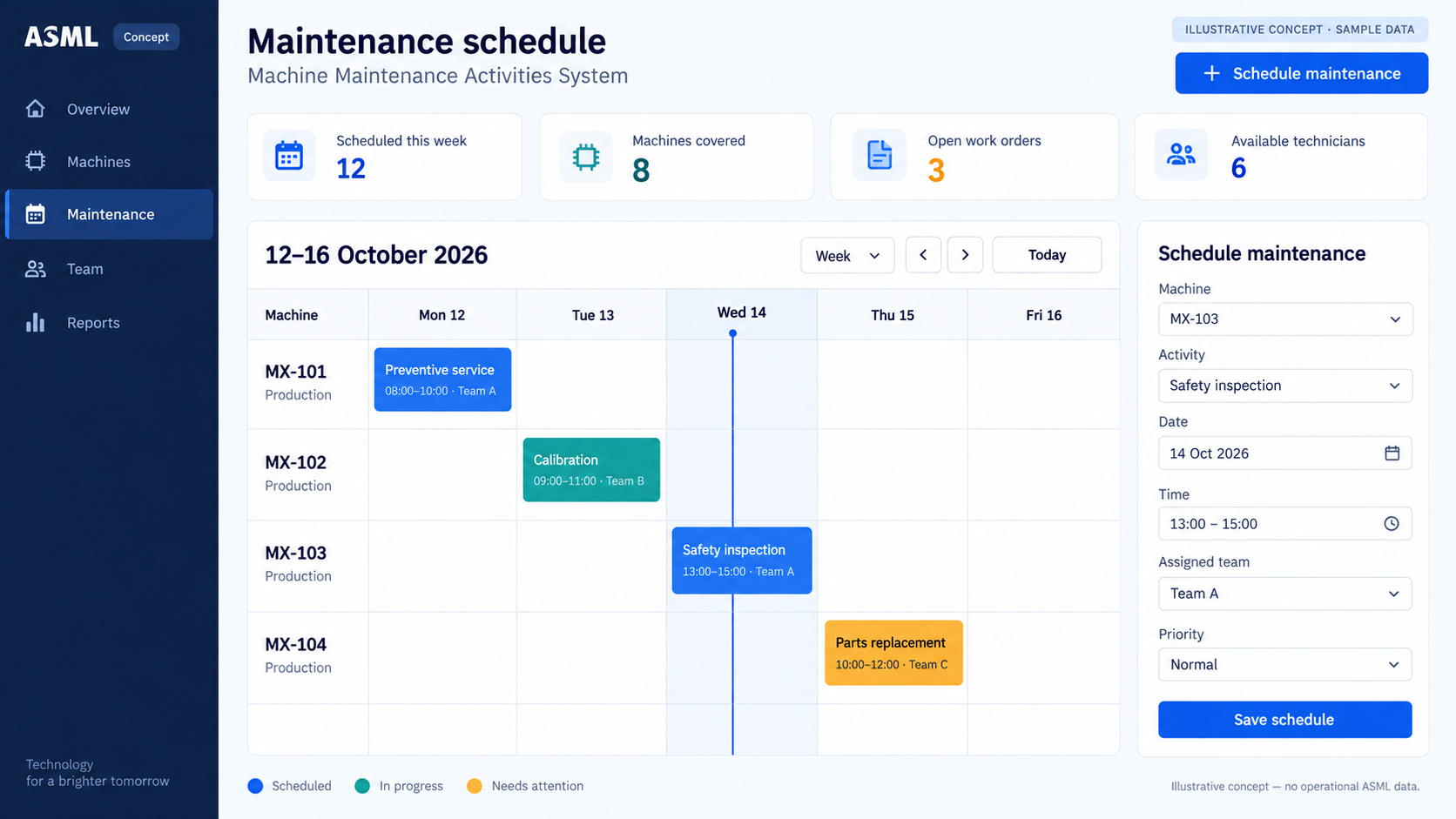The height and width of the screenshot is (819, 1456).
Task: Click the document icon on Open work orders card
Action: [x=880, y=155]
